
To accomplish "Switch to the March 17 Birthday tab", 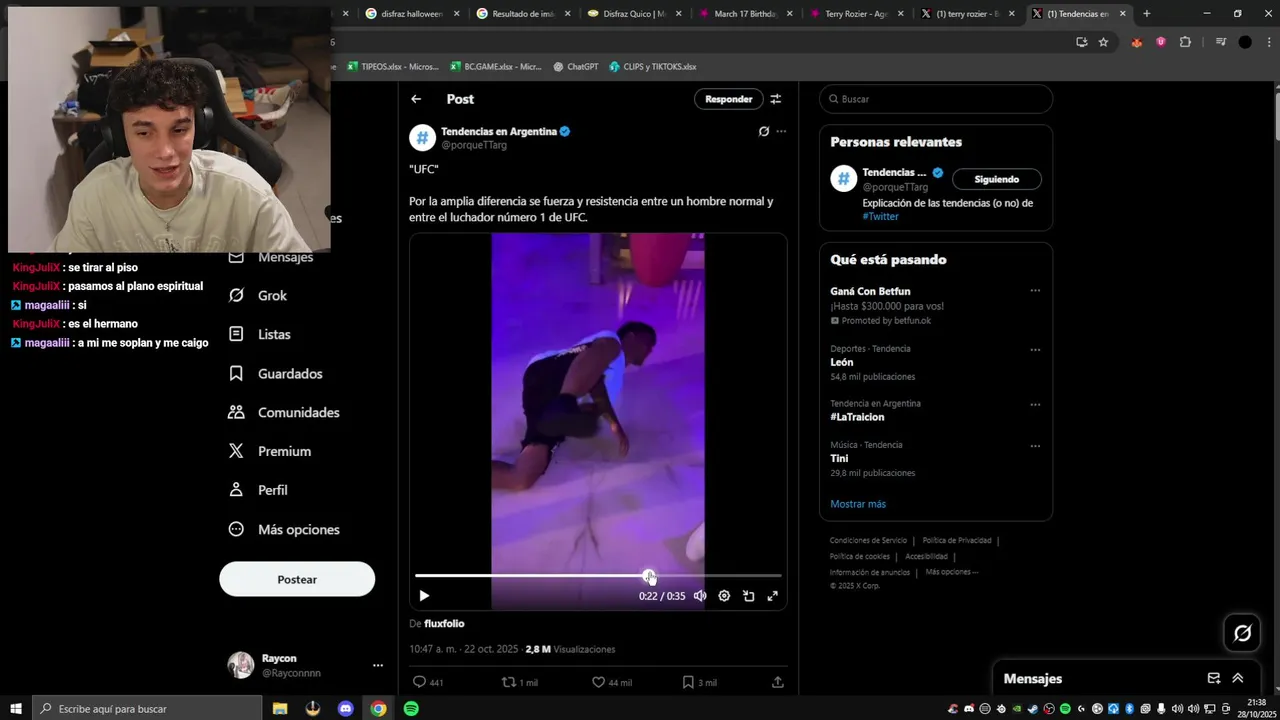I will (744, 14).
